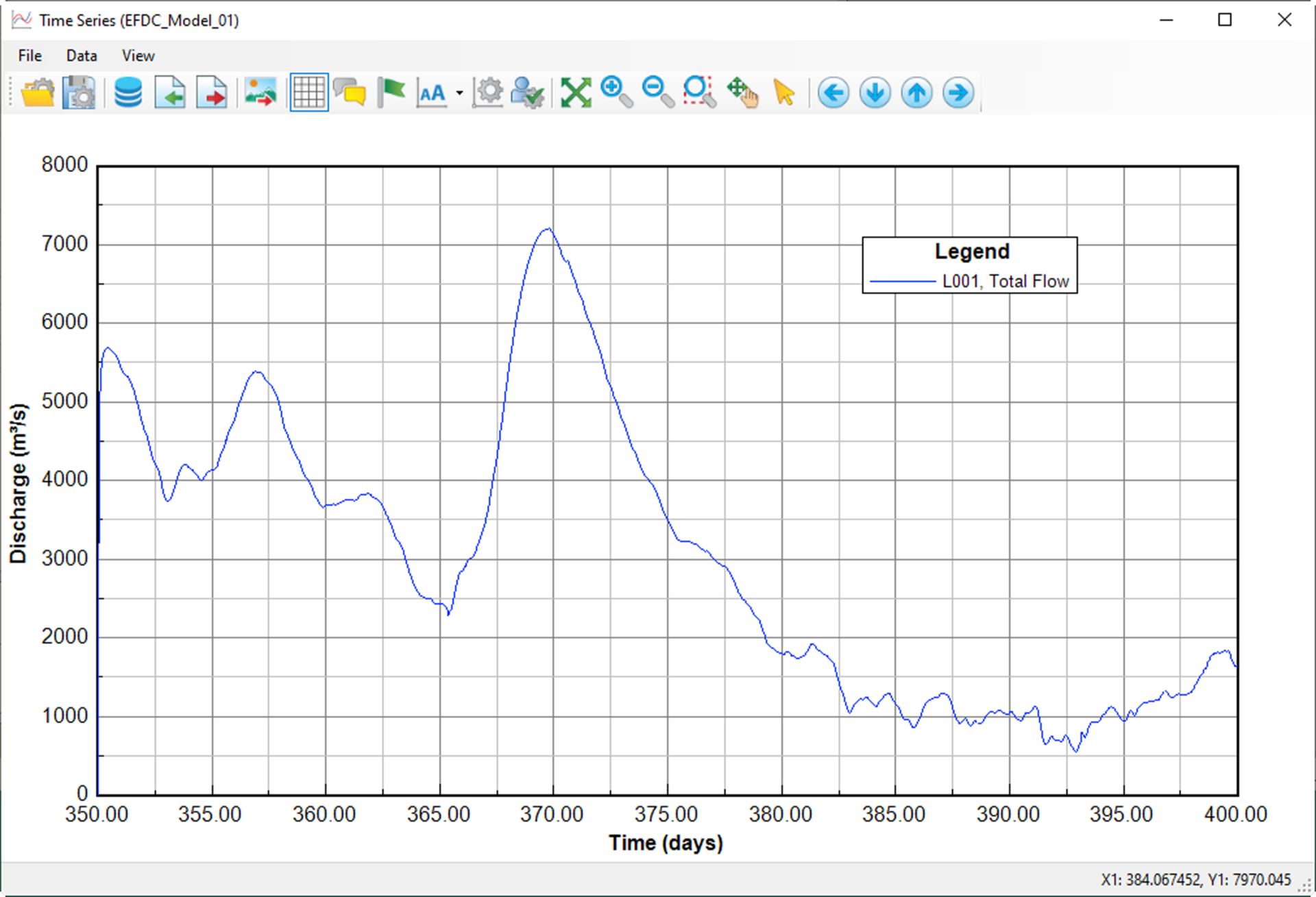
Task: Select the zoom-in tool
Action: click(x=613, y=93)
